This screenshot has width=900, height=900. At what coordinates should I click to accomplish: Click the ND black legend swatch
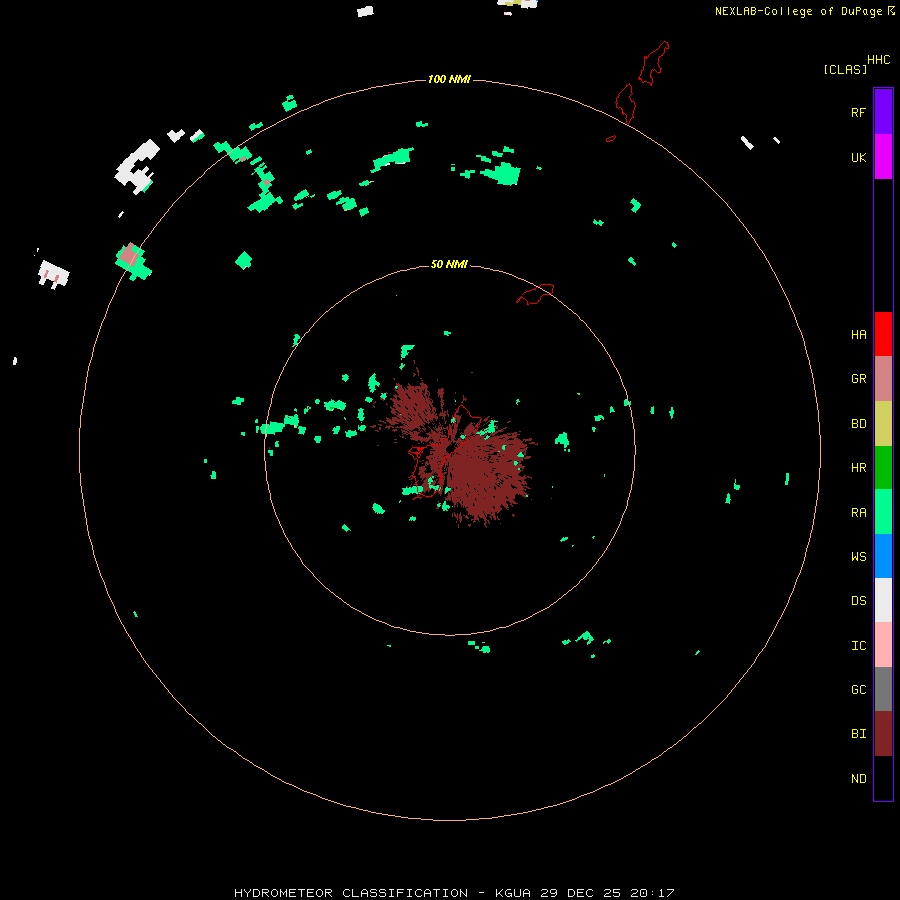pos(883,778)
